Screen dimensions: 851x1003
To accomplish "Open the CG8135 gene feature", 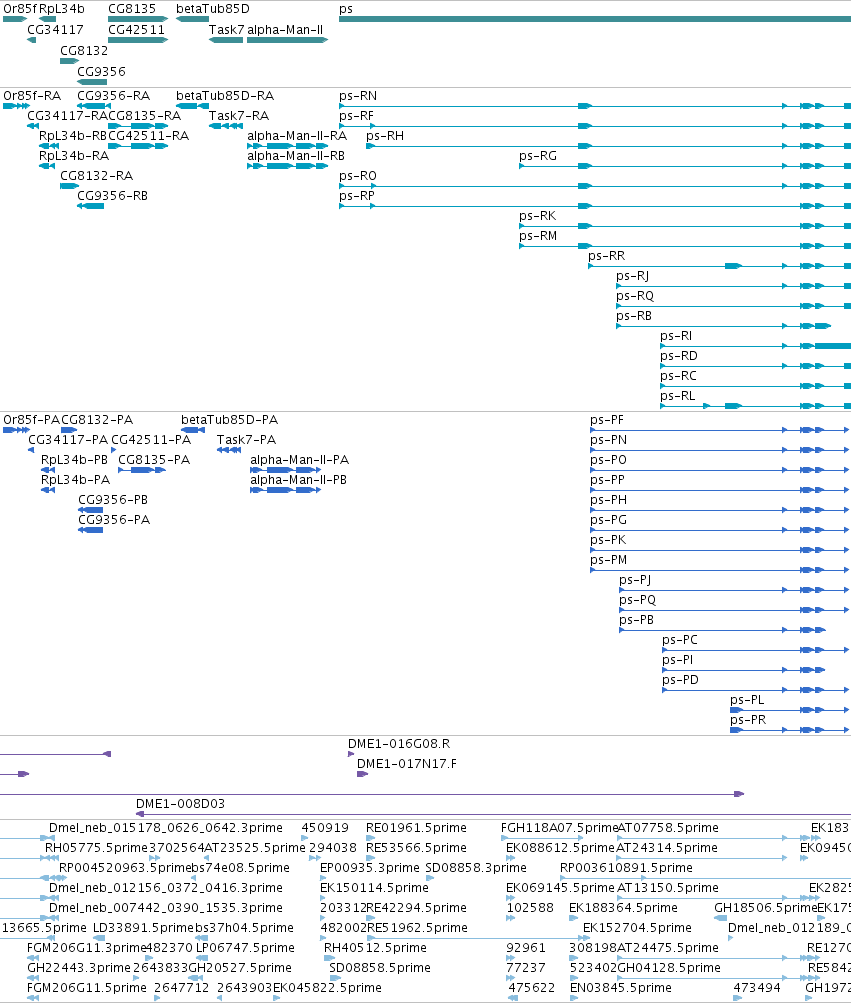I will click(138, 19).
